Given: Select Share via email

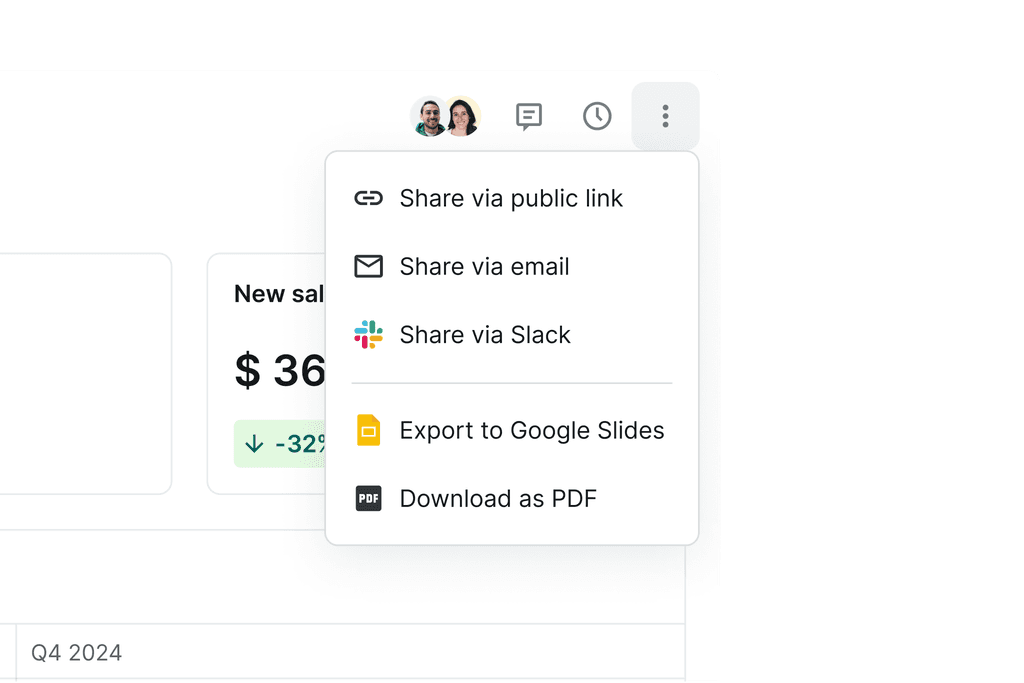Looking at the screenshot, I should point(484,266).
